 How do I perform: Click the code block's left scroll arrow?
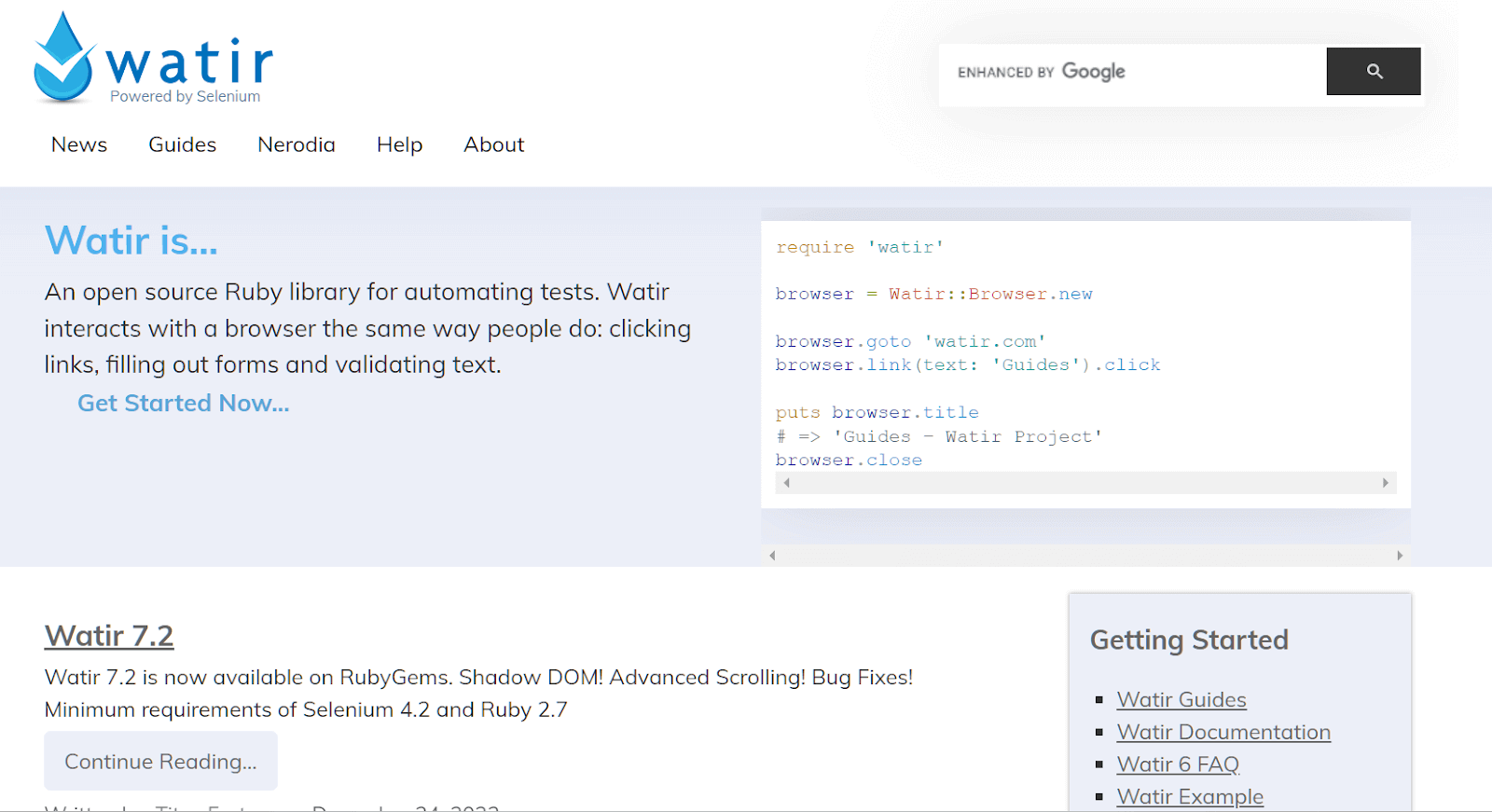click(x=787, y=483)
